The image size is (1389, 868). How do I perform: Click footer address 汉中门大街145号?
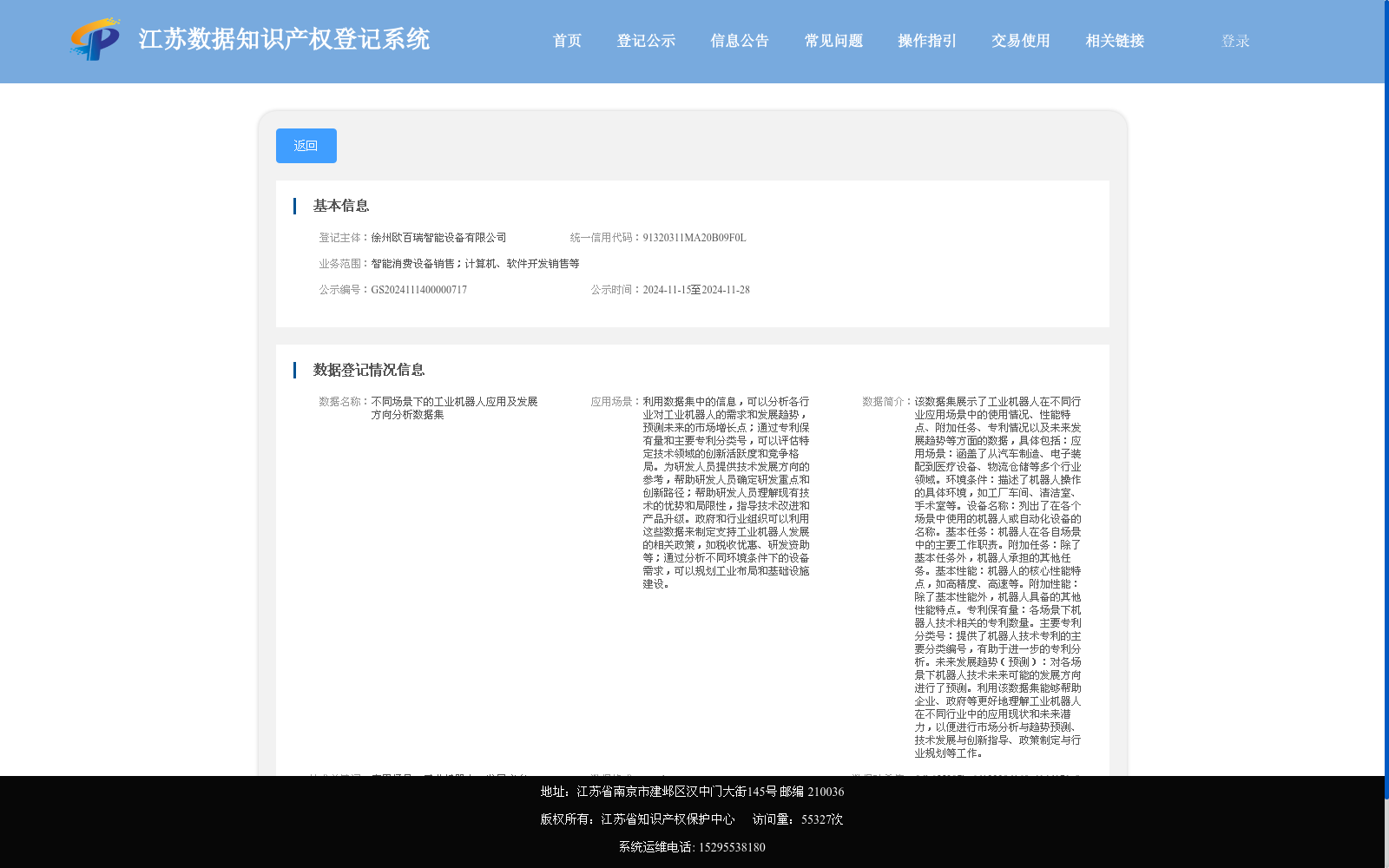(731, 792)
